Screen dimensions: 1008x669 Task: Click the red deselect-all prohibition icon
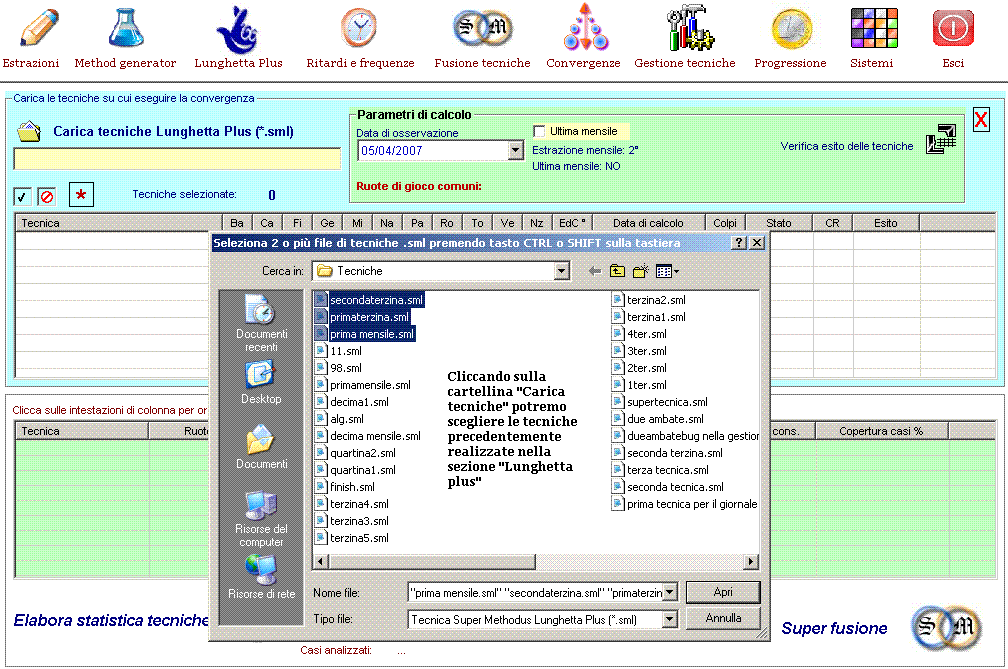[x=46, y=196]
